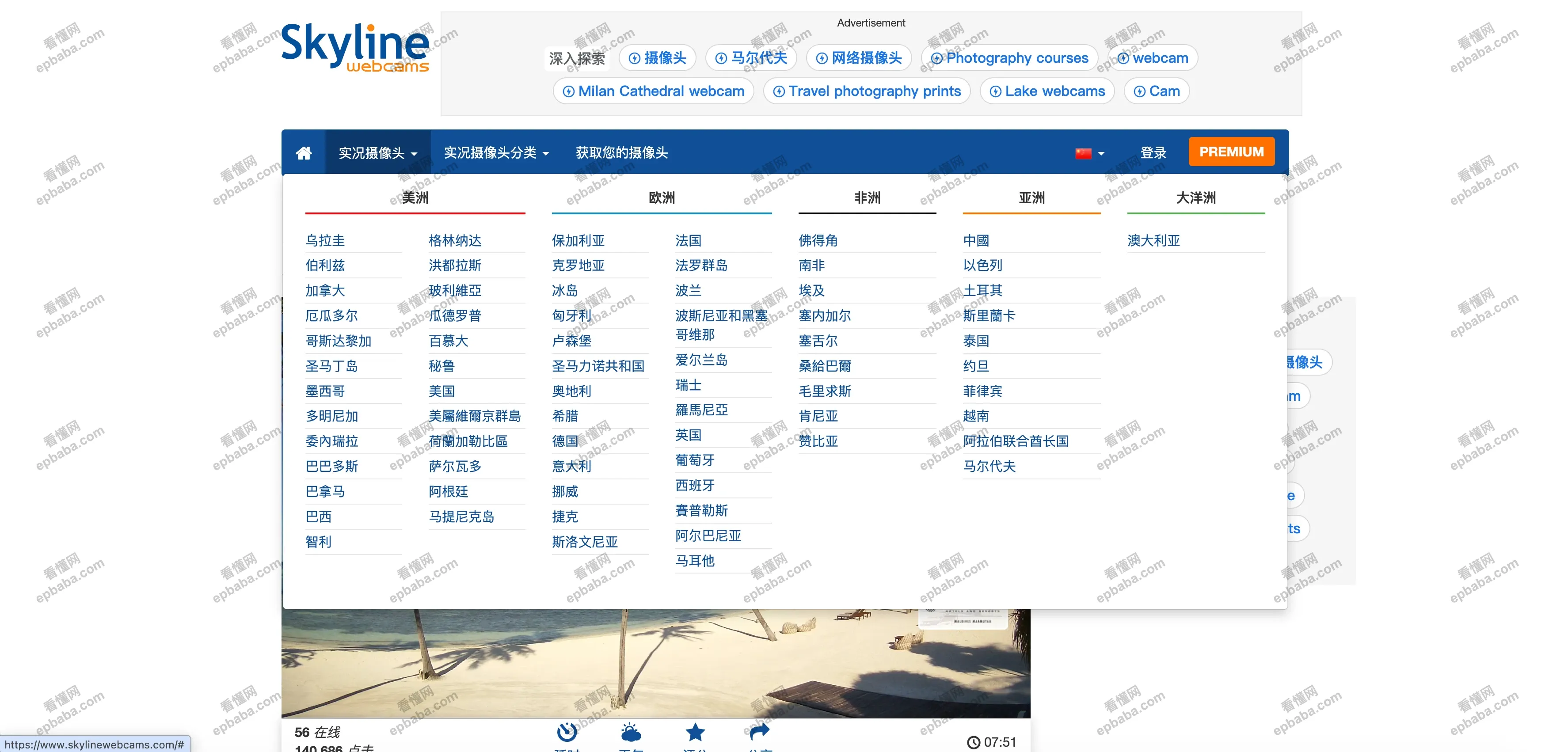Switch to the 欧洲 continent section

pos(661,197)
